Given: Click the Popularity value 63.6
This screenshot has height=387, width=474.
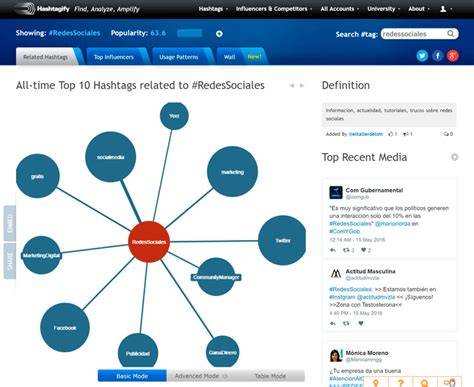Looking at the screenshot, I should coord(158,33).
